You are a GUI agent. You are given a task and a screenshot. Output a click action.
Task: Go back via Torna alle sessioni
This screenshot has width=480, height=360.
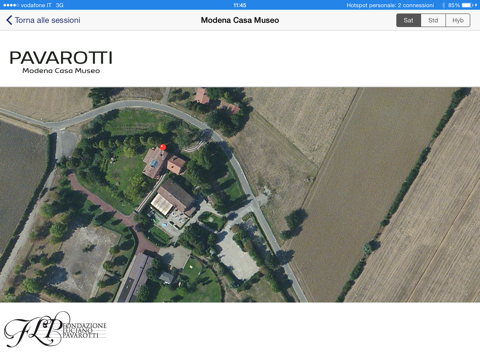[43, 20]
